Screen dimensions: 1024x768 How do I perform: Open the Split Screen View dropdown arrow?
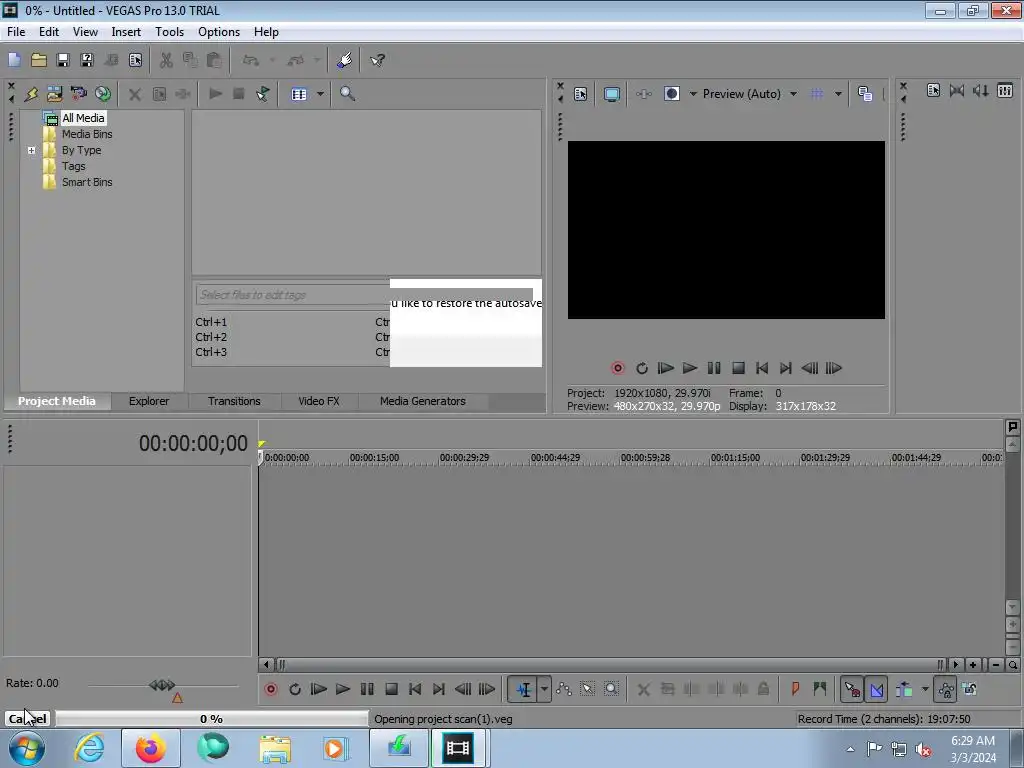tap(694, 94)
